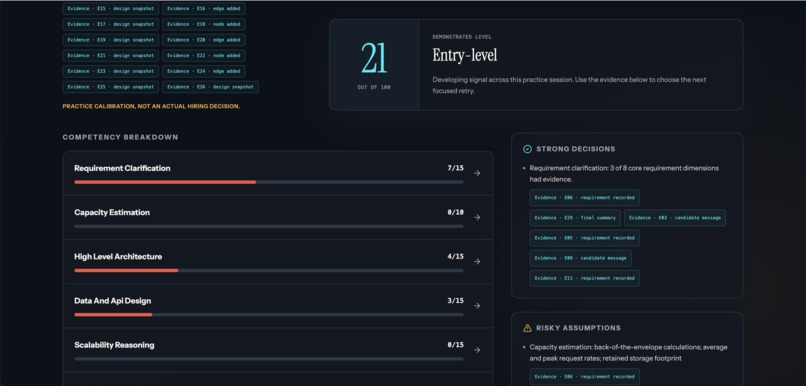Expand High Level Architecture row arrow

click(477, 262)
